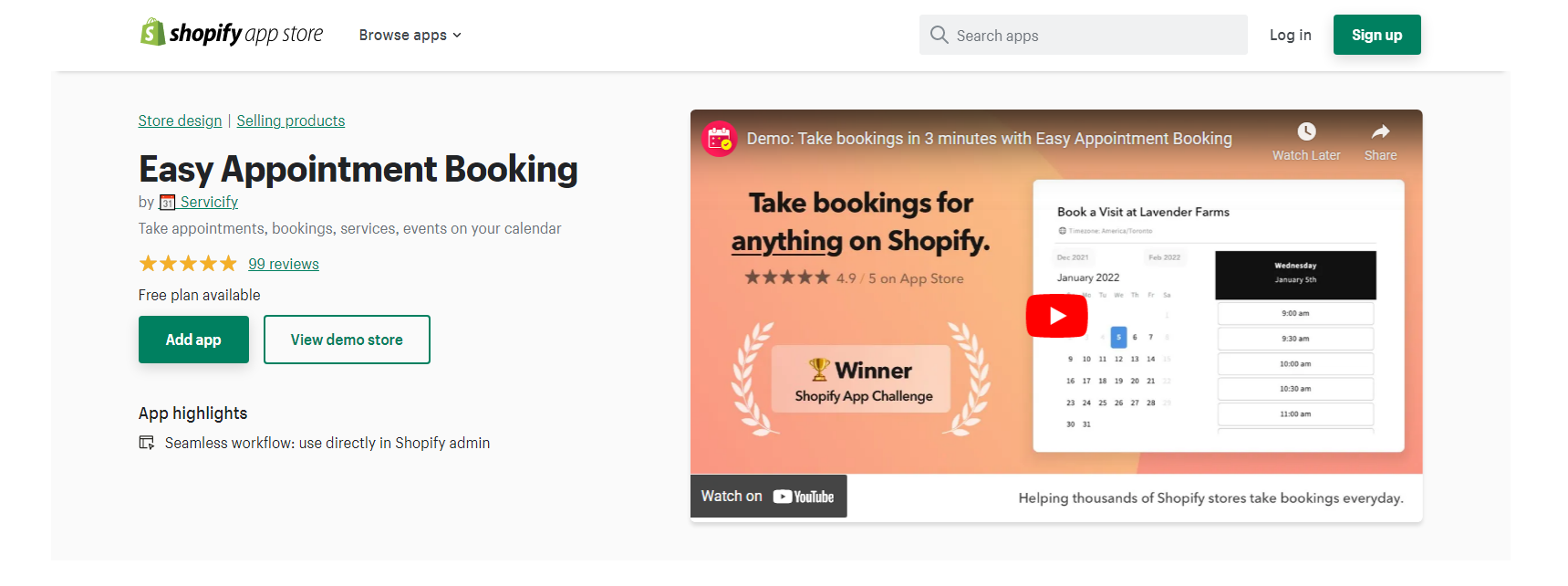
Task: Play the YouTube demo video
Action: [1057, 316]
